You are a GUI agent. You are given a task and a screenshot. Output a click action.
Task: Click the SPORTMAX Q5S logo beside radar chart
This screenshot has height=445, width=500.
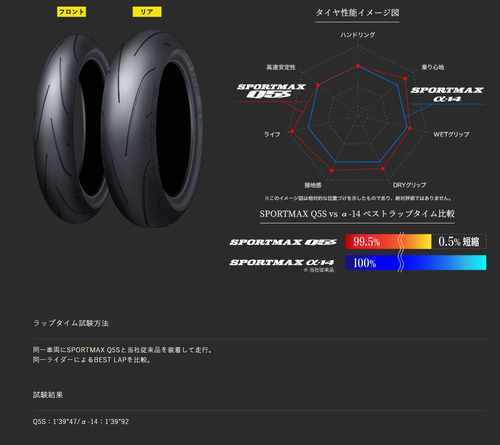point(271,91)
